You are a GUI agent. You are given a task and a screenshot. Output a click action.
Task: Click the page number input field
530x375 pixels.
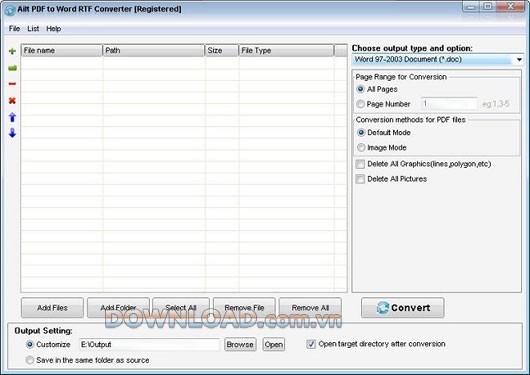[449, 103]
